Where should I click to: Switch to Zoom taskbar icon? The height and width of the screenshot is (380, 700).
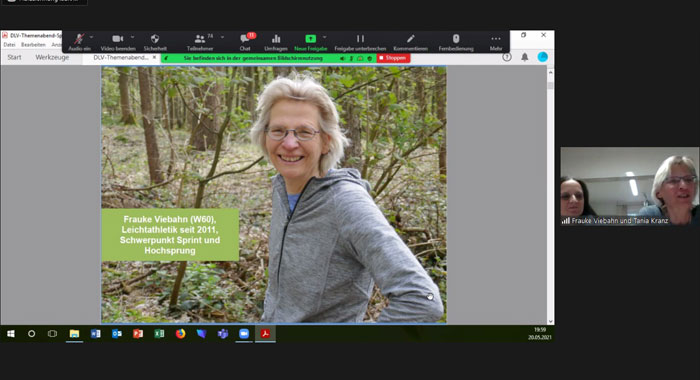coord(244,334)
